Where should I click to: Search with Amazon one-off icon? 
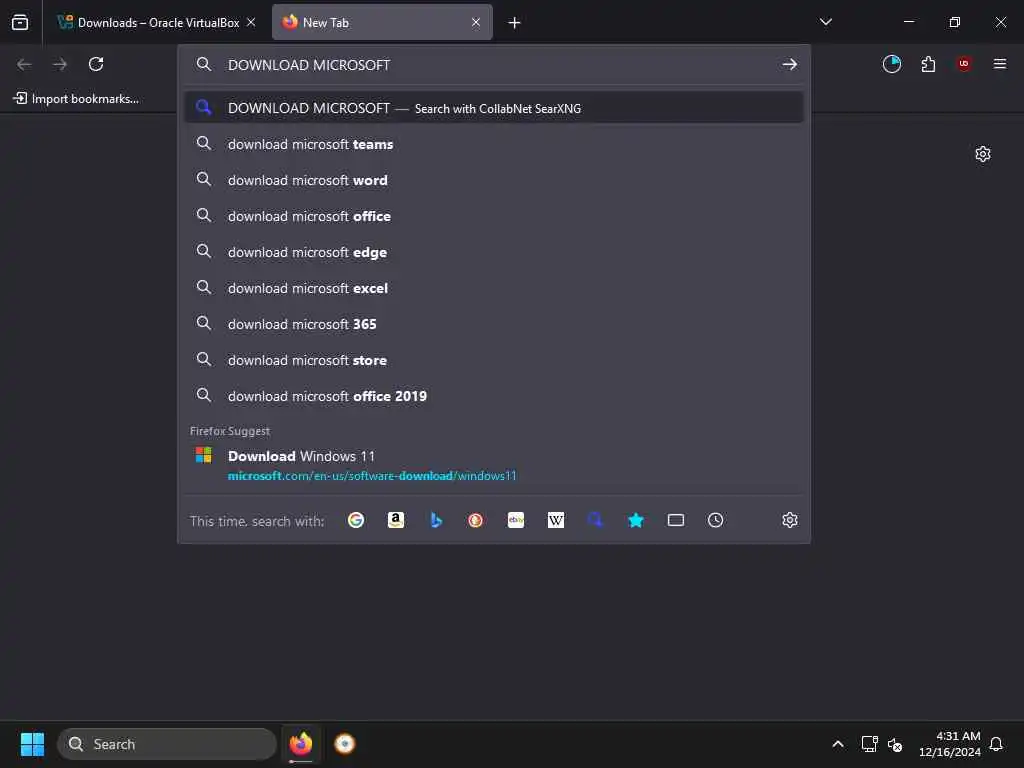pyautogui.click(x=396, y=520)
